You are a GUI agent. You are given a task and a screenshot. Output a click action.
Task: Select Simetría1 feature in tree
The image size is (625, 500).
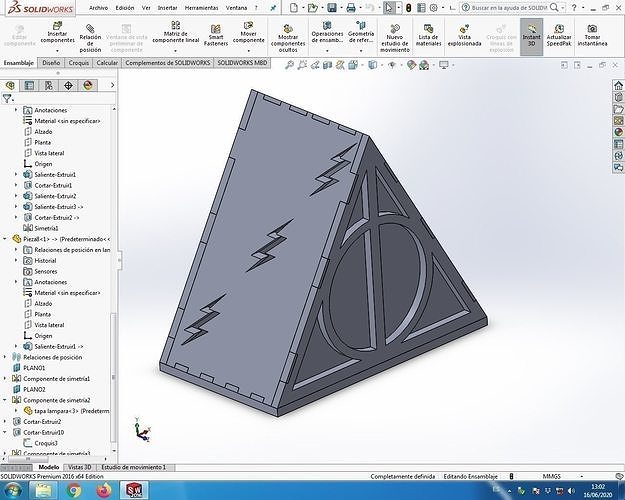click(x=46, y=228)
